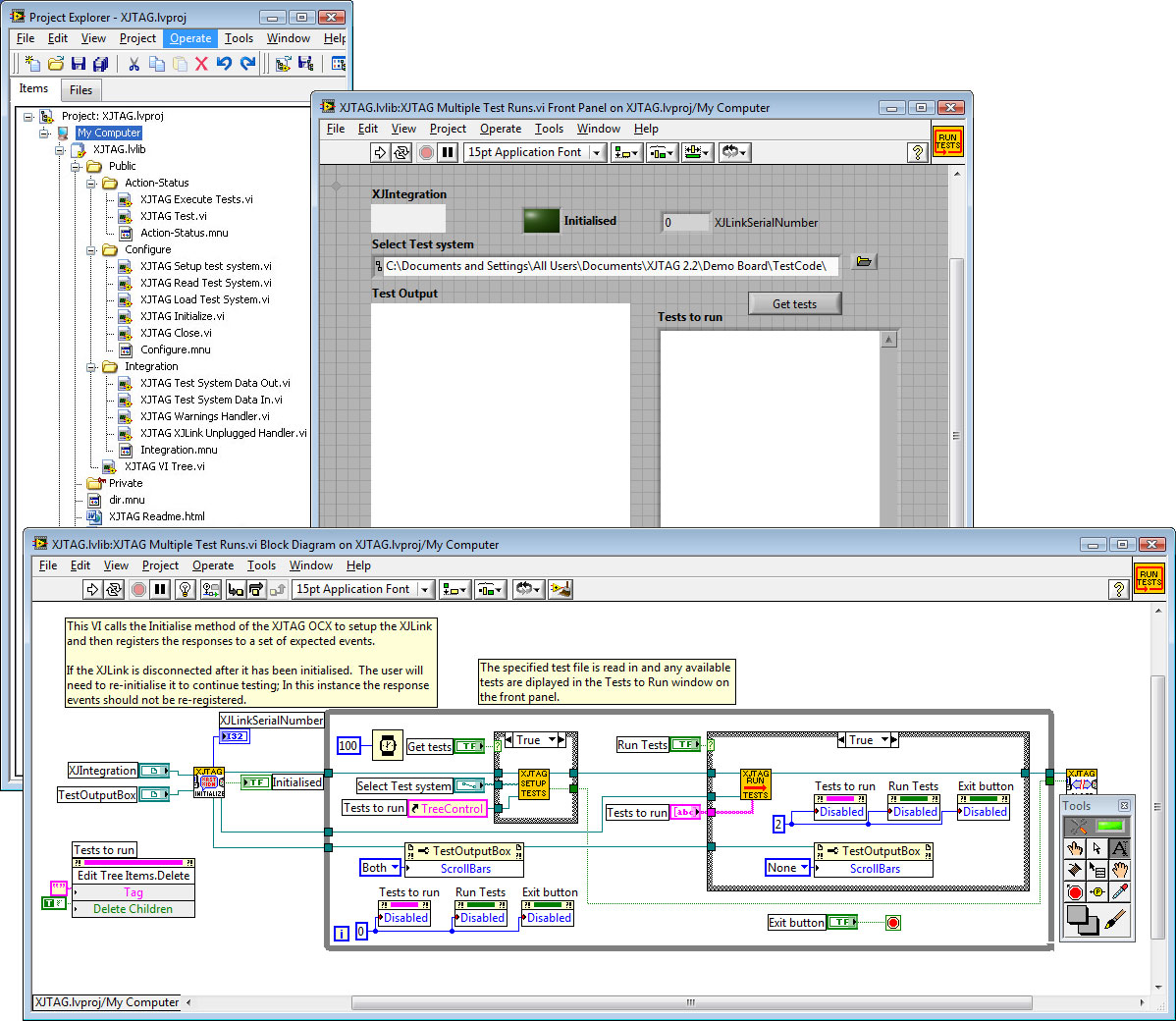Click the Run Tests boolean terminal
Image resolution: width=1176 pixels, height=1021 pixels.
[685, 744]
